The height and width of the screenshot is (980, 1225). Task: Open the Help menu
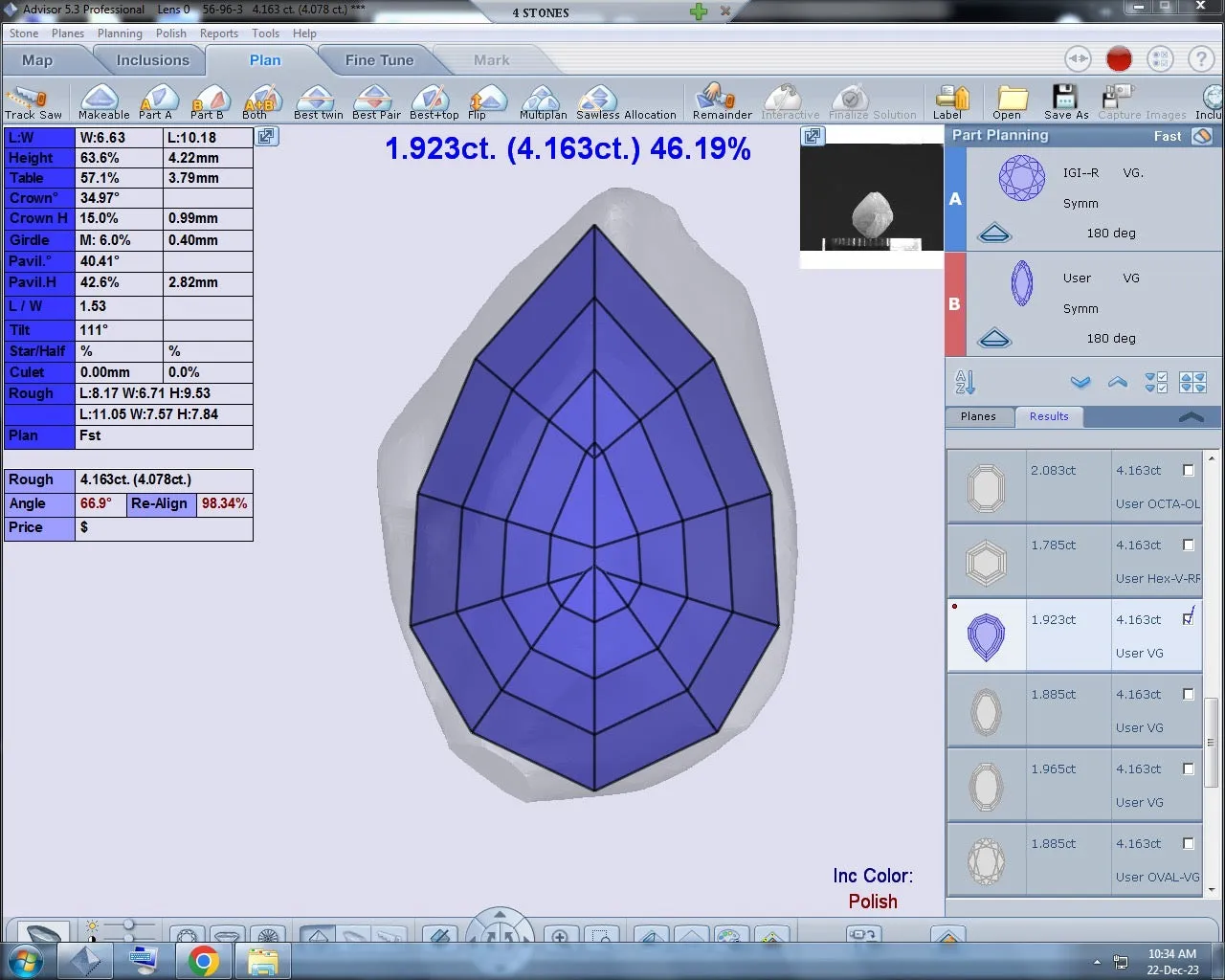[304, 33]
